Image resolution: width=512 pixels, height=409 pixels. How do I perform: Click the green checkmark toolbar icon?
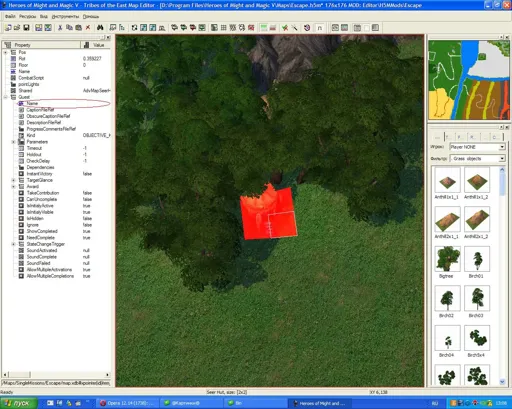pos(285,28)
